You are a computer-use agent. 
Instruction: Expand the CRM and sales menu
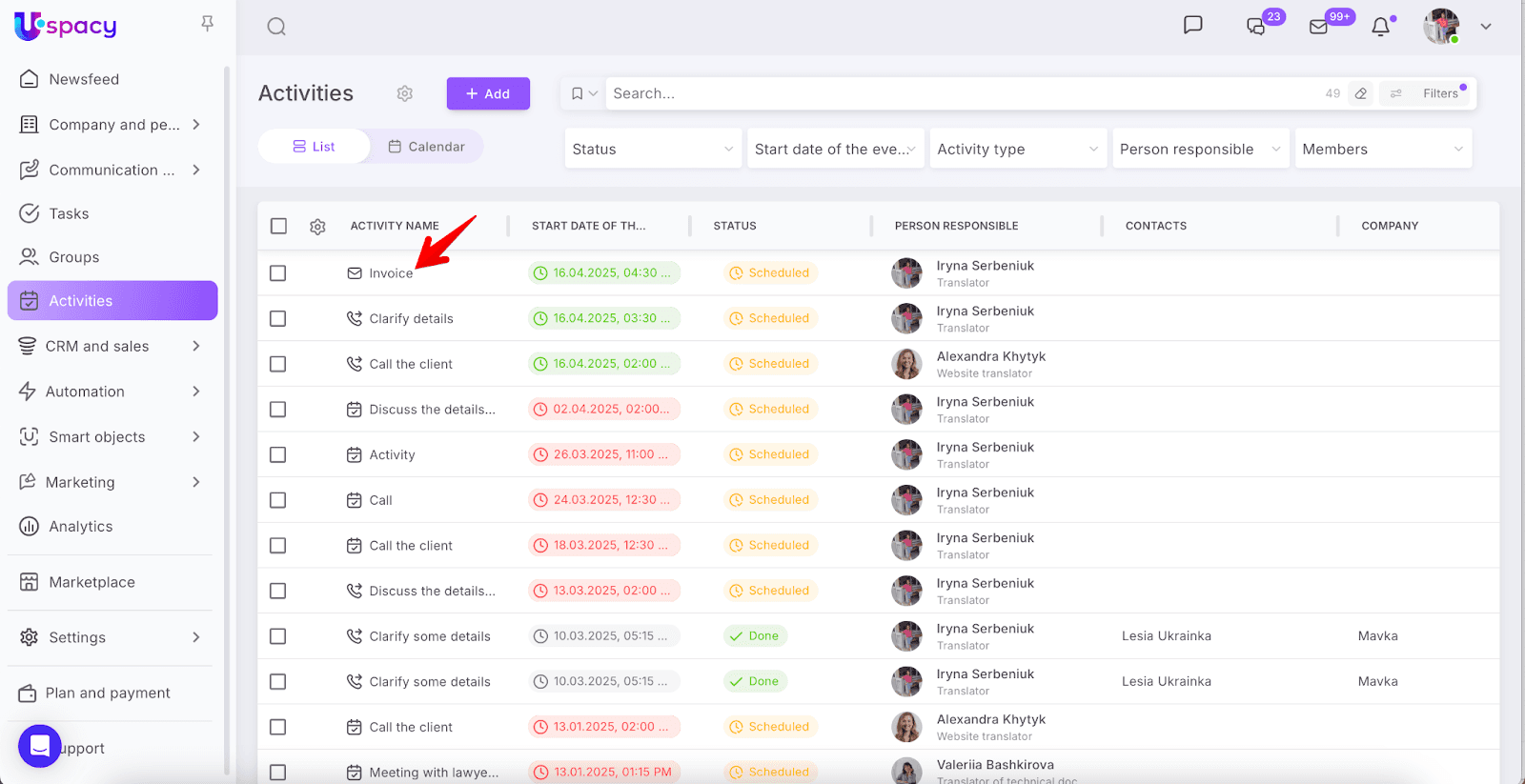click(x=110, y=346)
